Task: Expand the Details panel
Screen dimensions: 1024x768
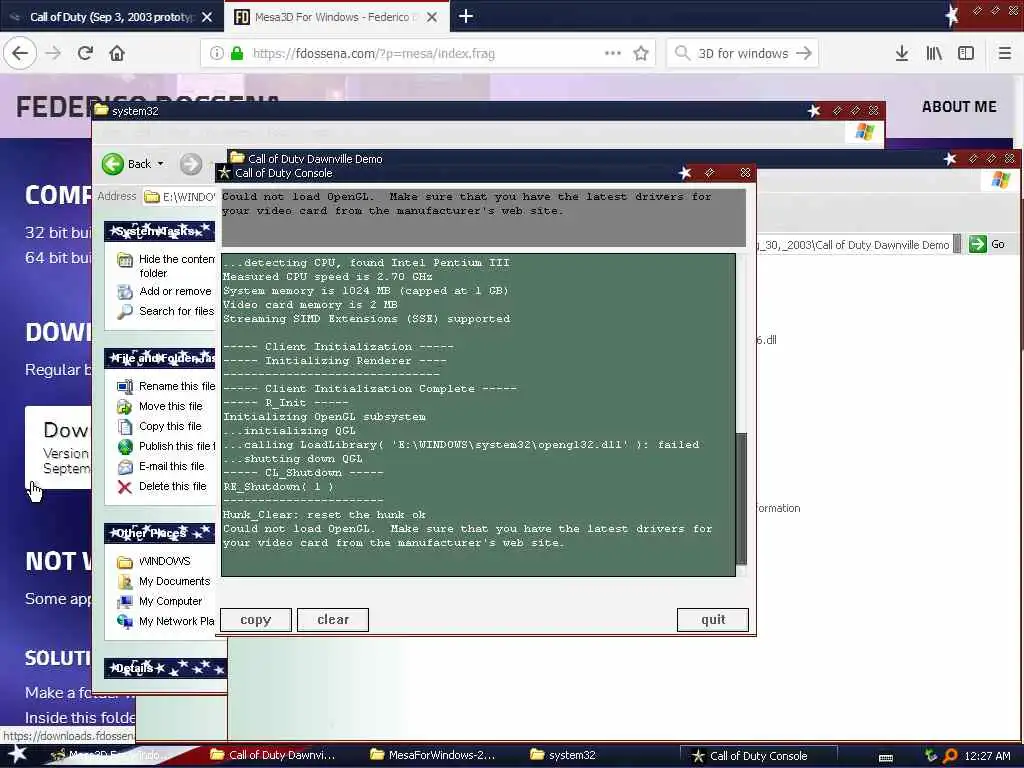Action: point(165,668)
